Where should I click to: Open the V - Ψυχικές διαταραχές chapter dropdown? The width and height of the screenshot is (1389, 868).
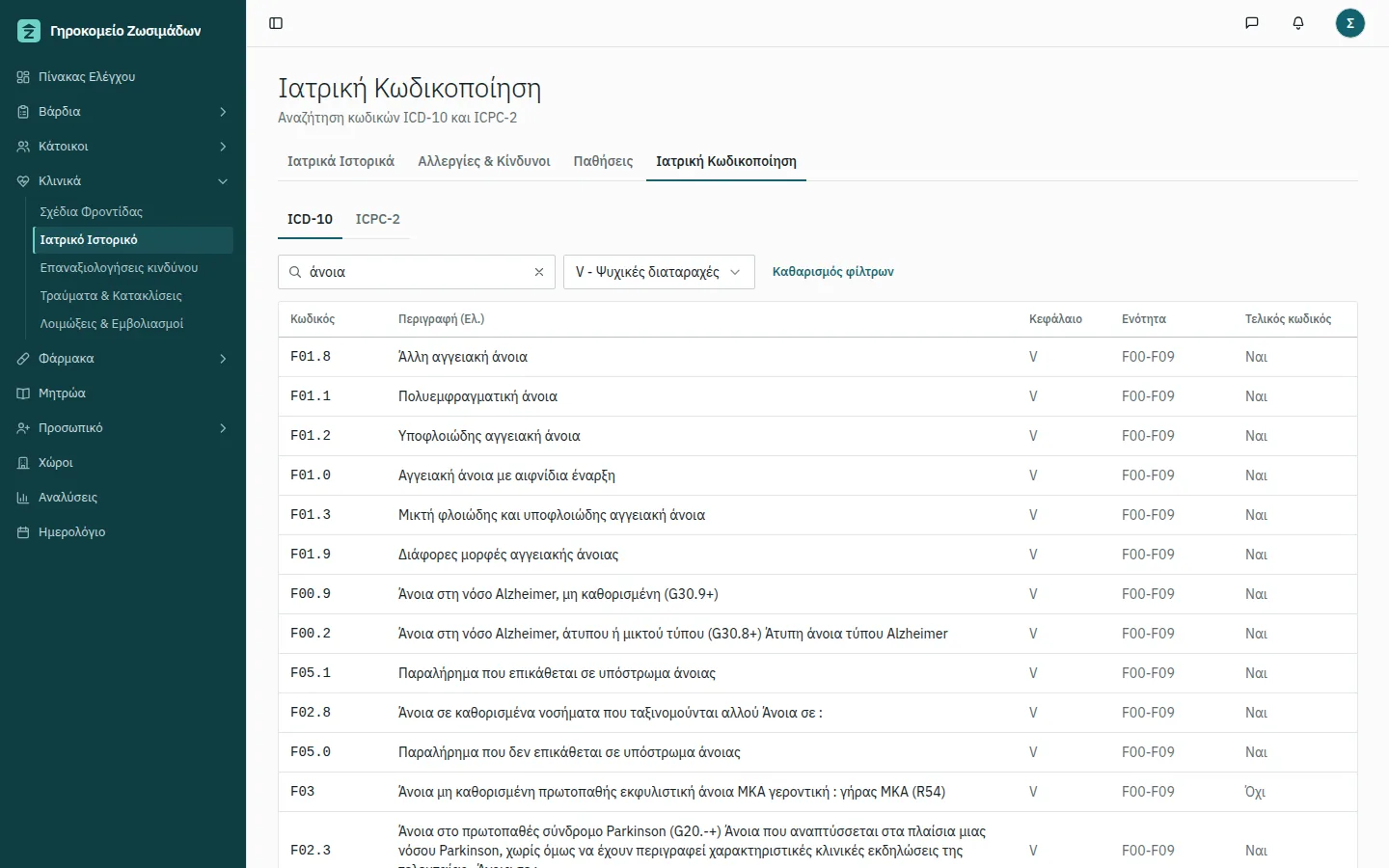point(659,272)
